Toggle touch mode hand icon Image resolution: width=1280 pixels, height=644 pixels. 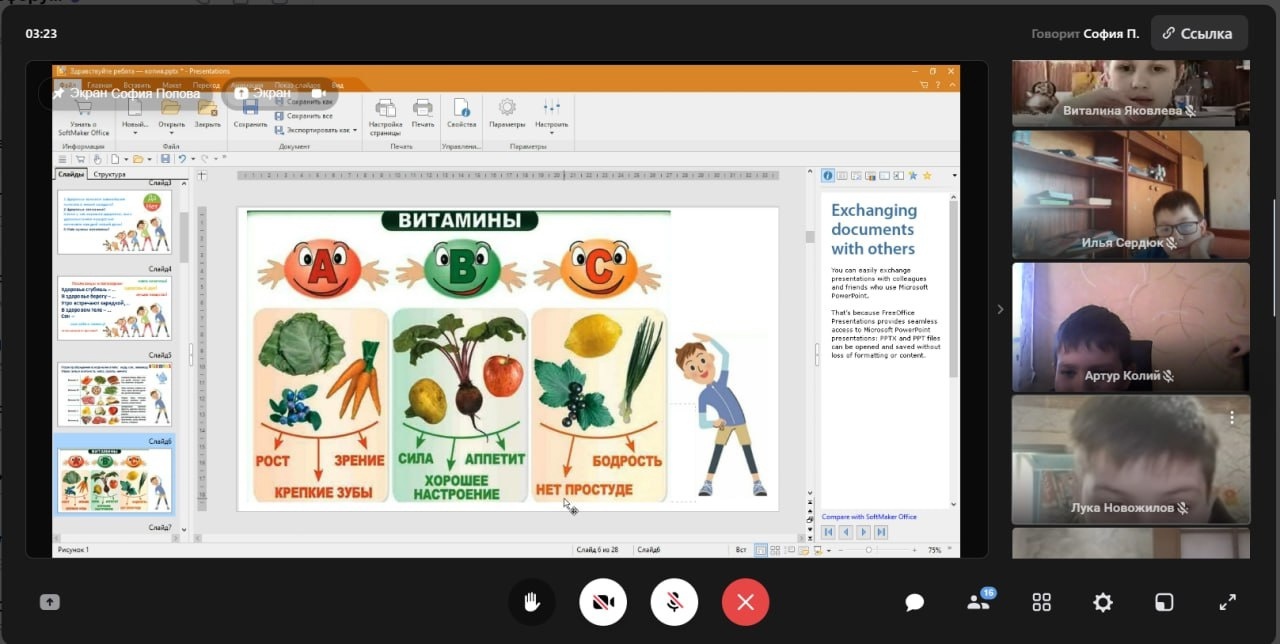point(97,159)
